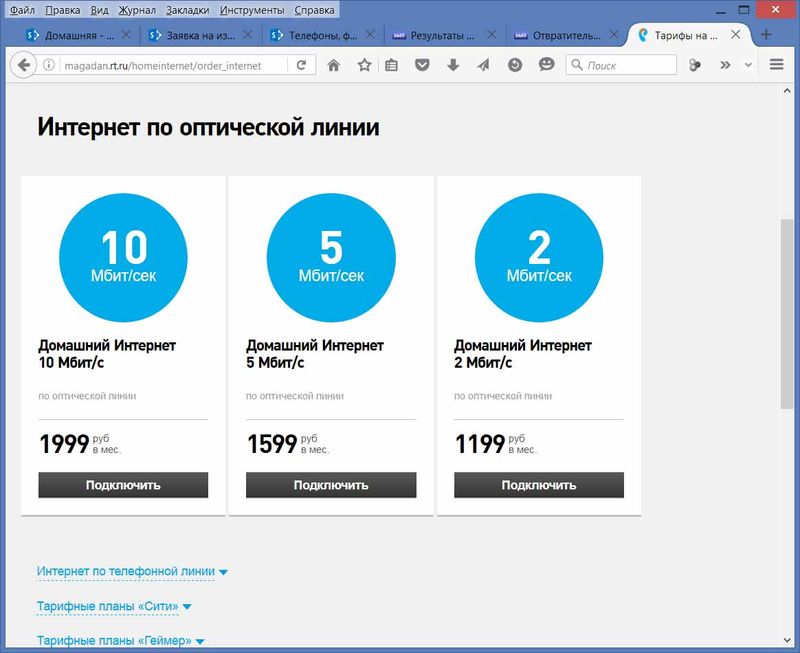Click the Поиск search field

[x=625, y=65]
